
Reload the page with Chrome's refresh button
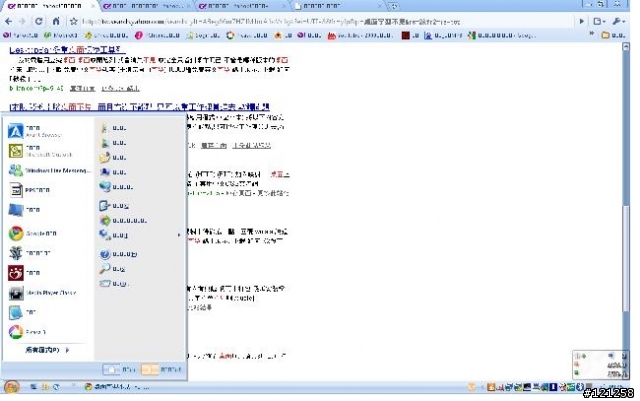tap(39, 21)
